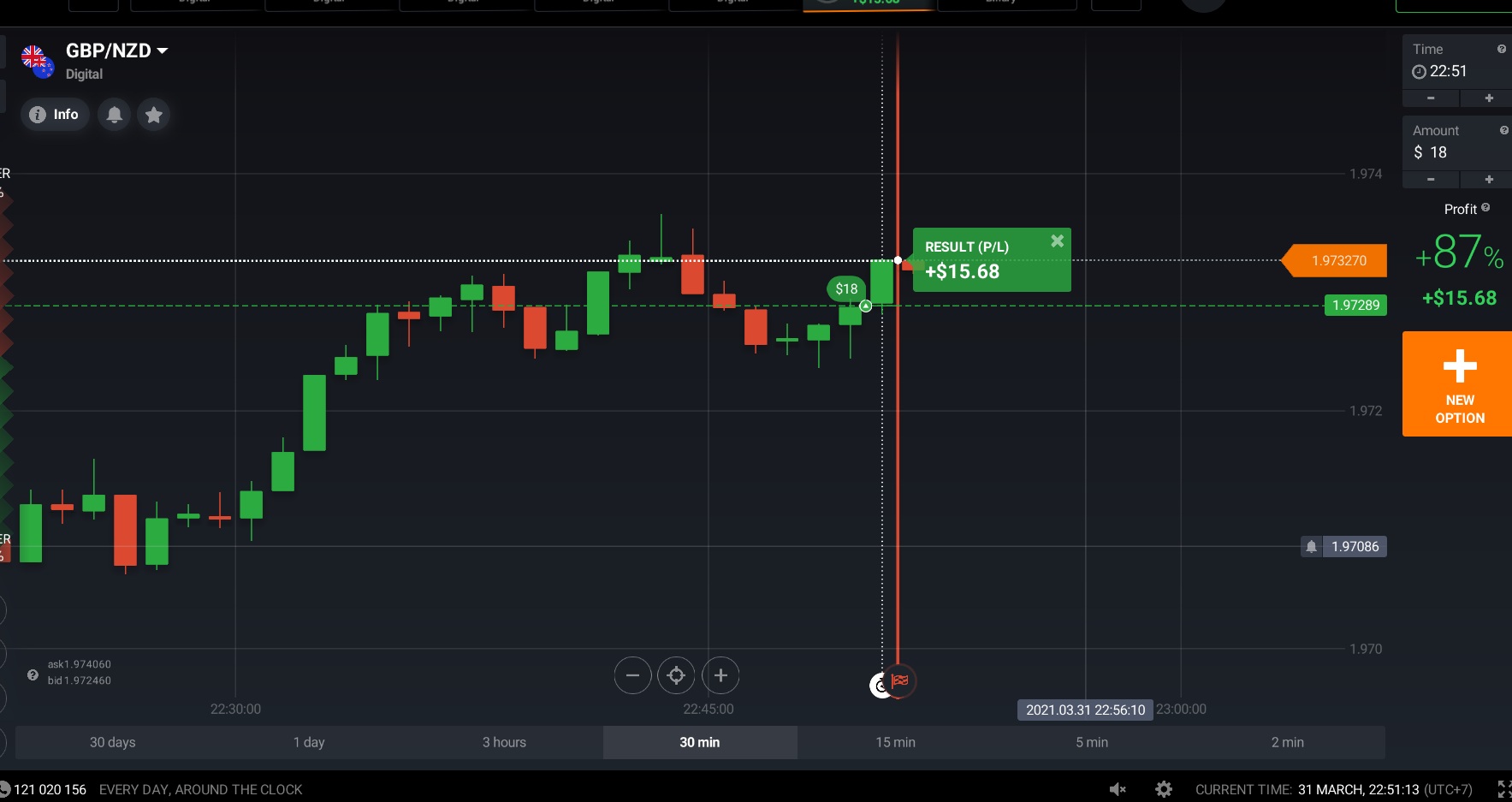
Task: Open settings with the gear icon
Action: tap(1163, 789)
